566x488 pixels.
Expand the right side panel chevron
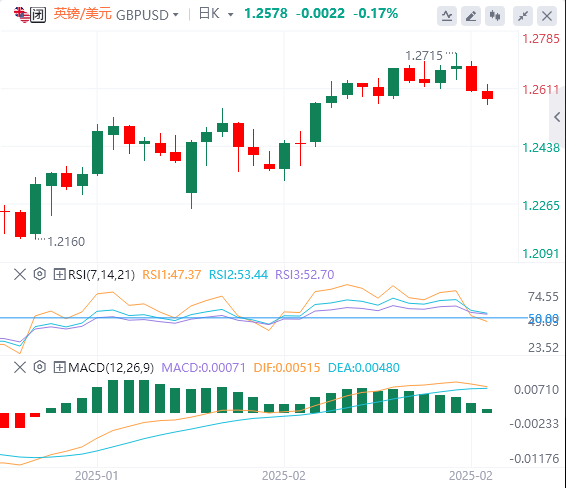point(557,117)
